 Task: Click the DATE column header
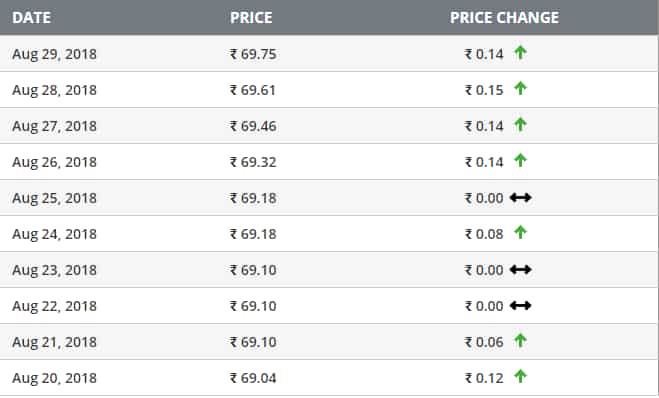(32, 18)
